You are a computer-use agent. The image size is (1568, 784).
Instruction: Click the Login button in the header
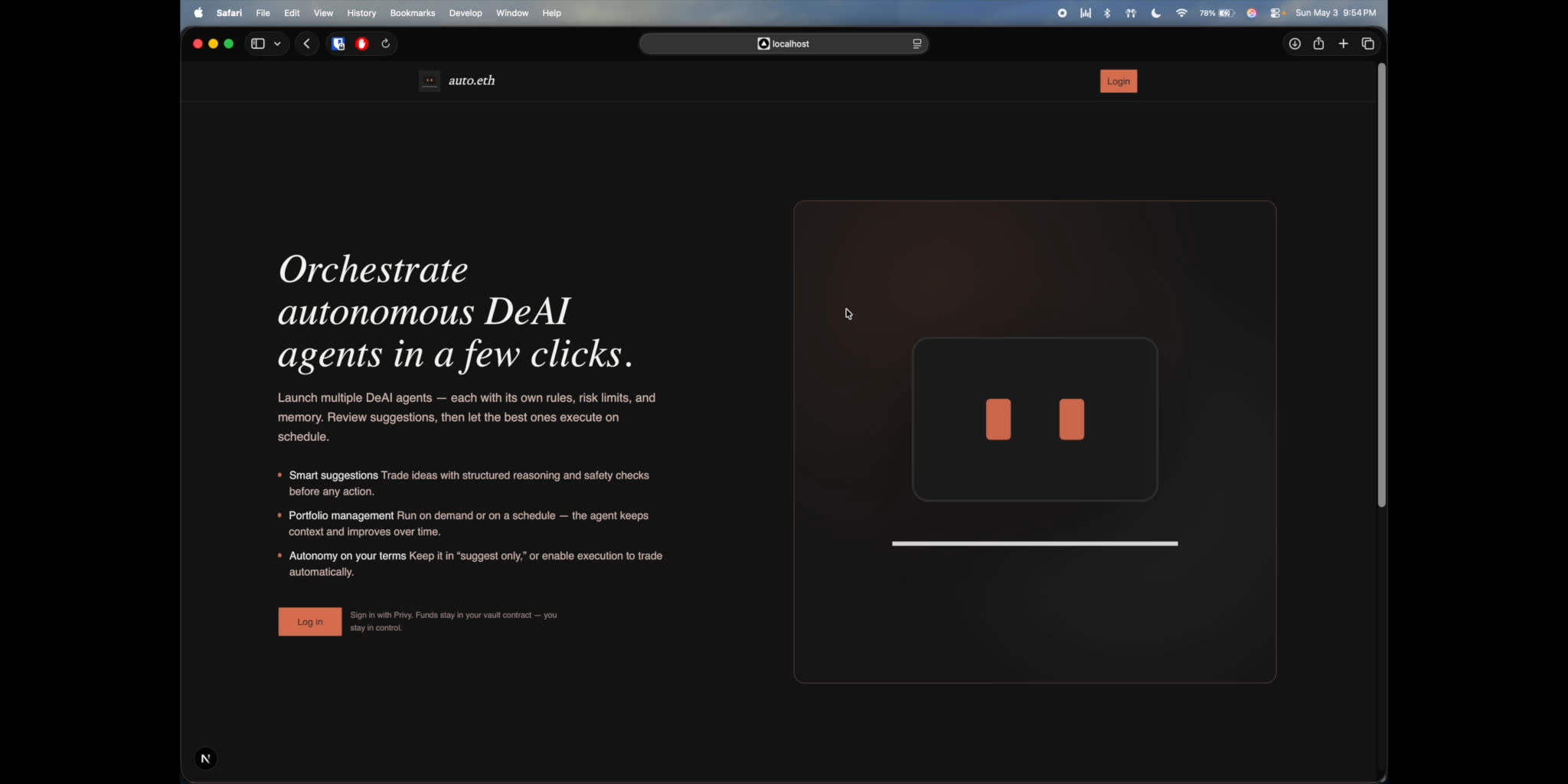(1119, 81)
